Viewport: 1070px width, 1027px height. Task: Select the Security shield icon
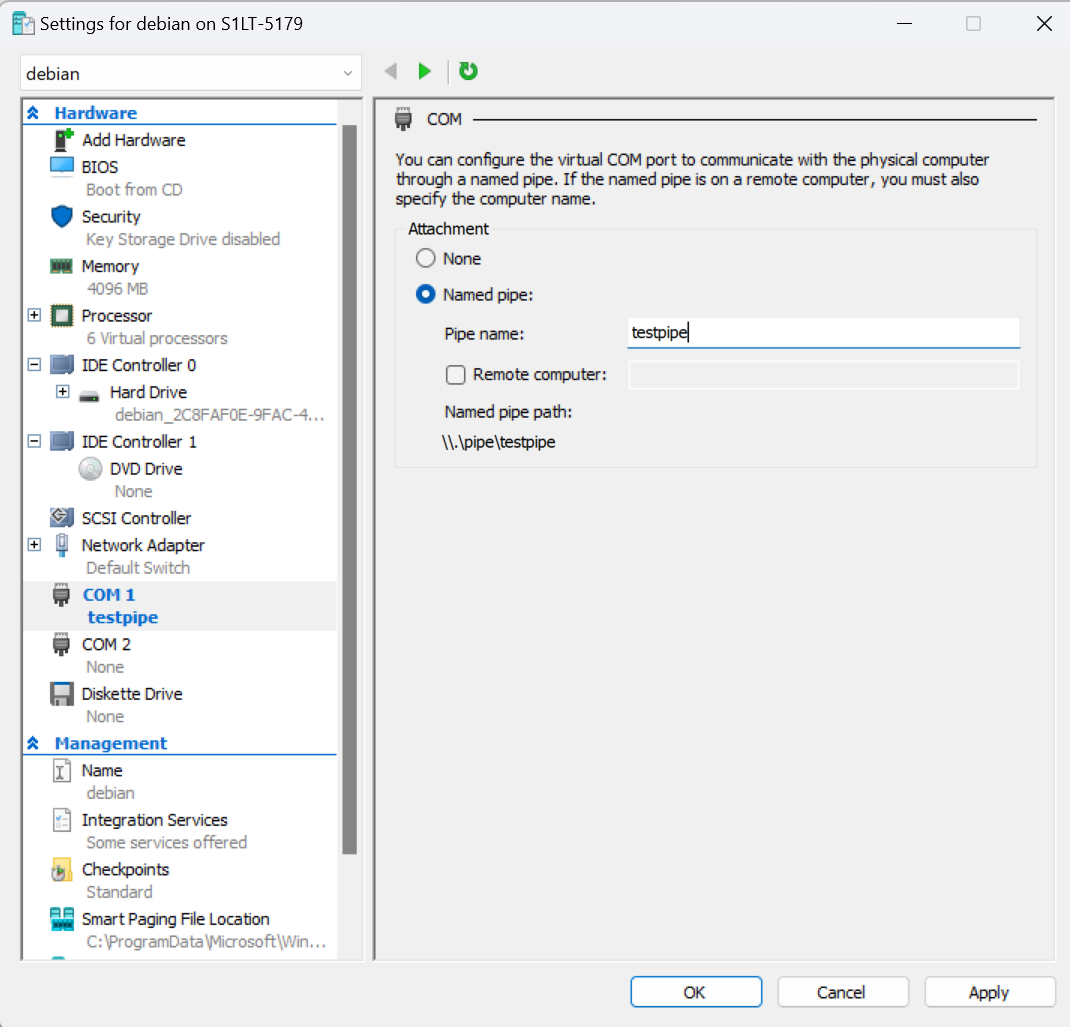[62, 216]
